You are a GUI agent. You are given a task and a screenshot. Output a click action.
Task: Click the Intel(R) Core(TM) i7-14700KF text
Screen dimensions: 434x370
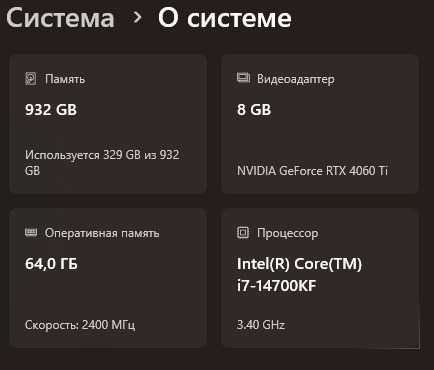(299, 275)
